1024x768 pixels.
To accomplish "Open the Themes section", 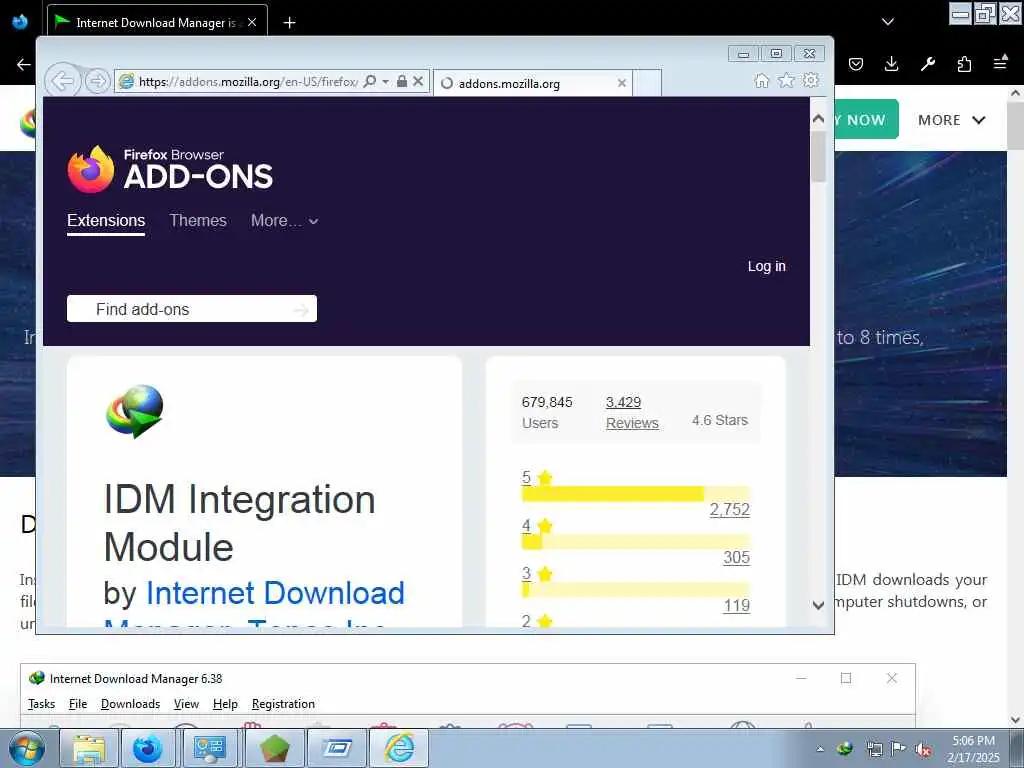I will coord(198,221).
